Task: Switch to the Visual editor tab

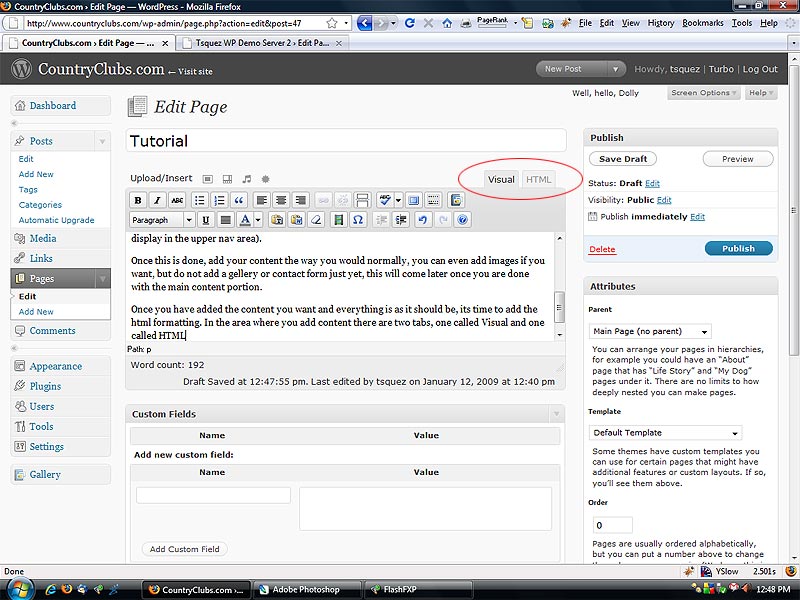Action: point(501,180)
